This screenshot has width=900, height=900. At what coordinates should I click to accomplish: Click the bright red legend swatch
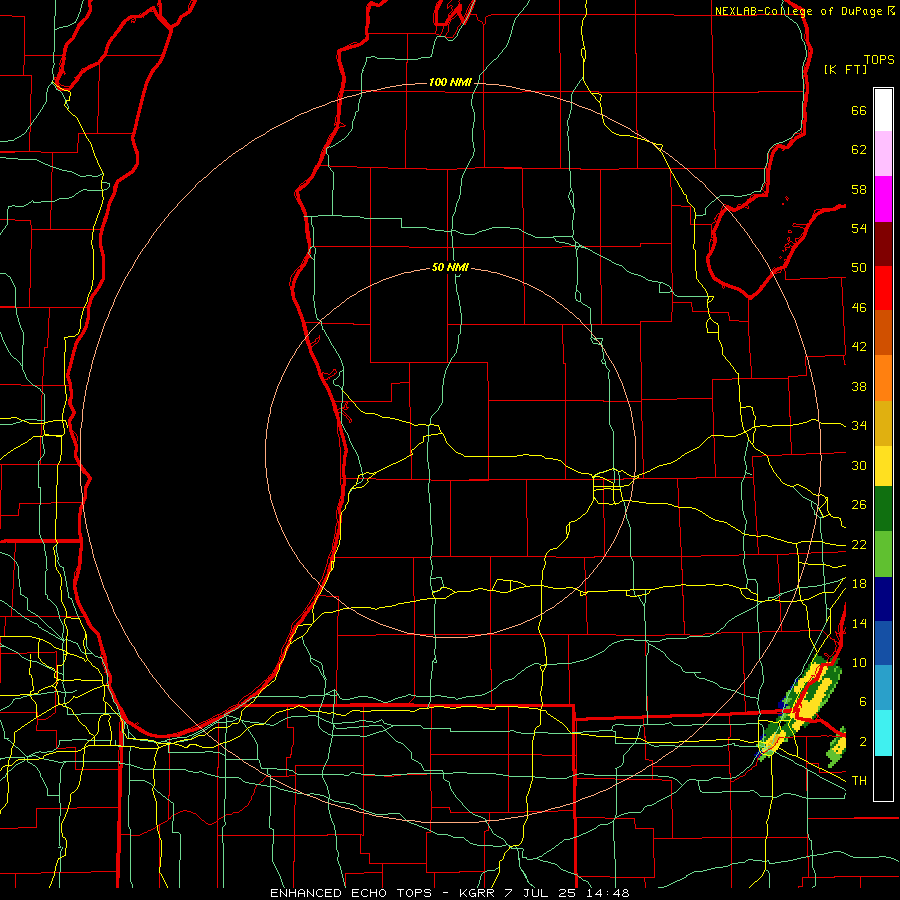point(883,288)
